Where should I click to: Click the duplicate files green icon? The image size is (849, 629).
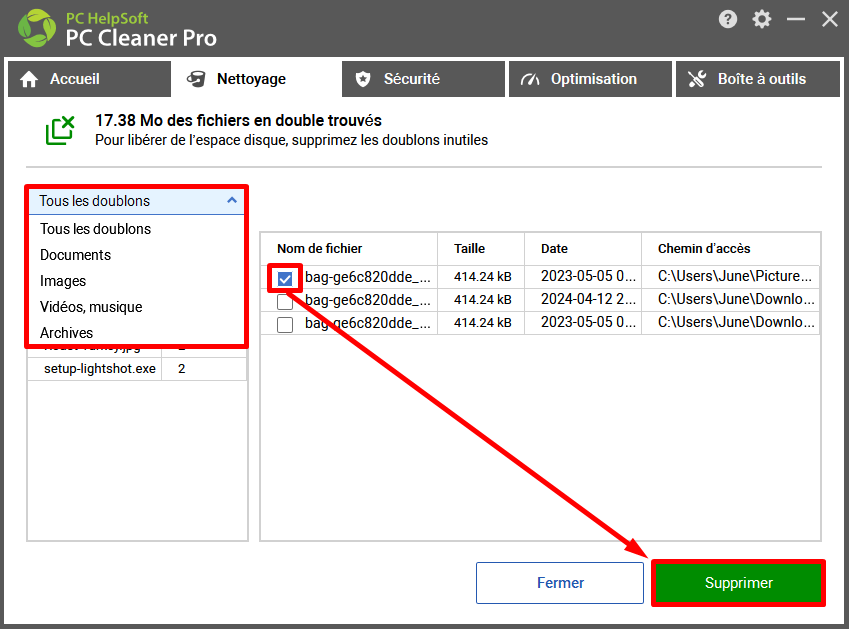pyautogui.click(x=60, y=130)
